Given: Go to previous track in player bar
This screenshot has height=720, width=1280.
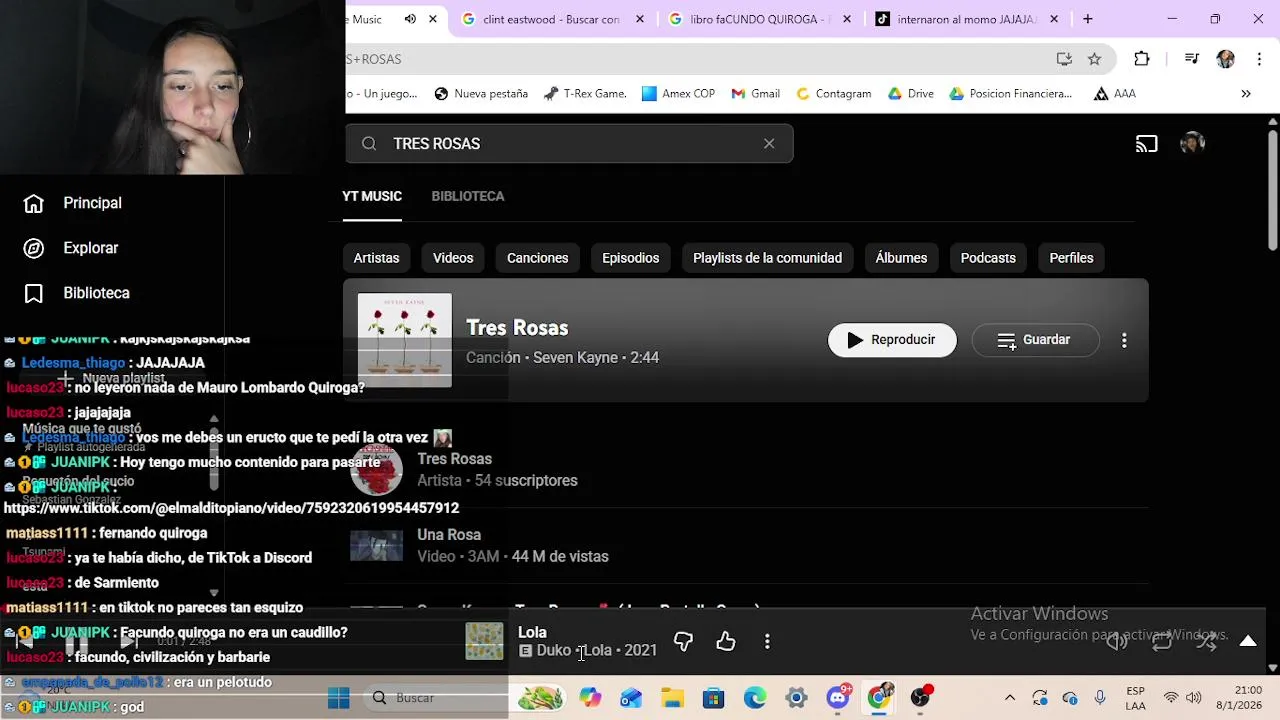Looking at the screenshot, I should coord(23,641).
